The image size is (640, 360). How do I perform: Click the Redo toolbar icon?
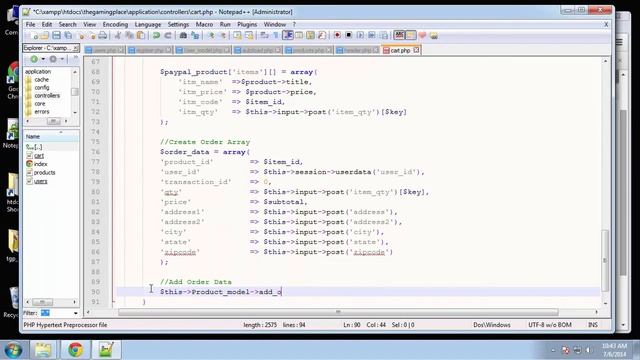(168, 36)
